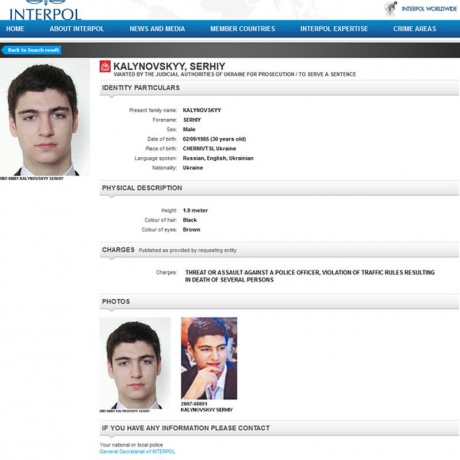Viewport: 460px width, 460px height.
Task: Open the HOME menu item
Action: pos(15,29)
